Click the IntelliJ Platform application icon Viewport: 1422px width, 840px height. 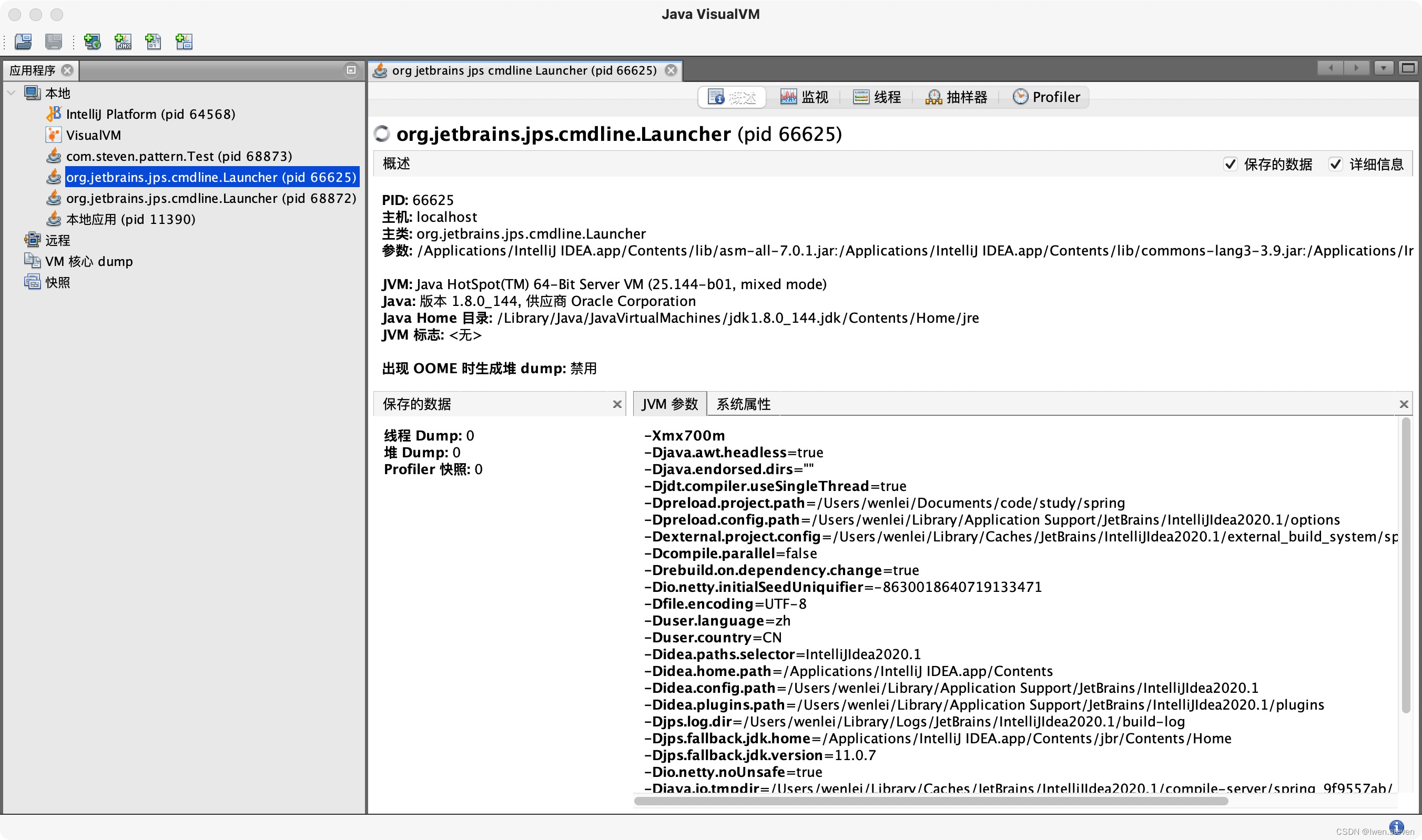coord(53,114)
